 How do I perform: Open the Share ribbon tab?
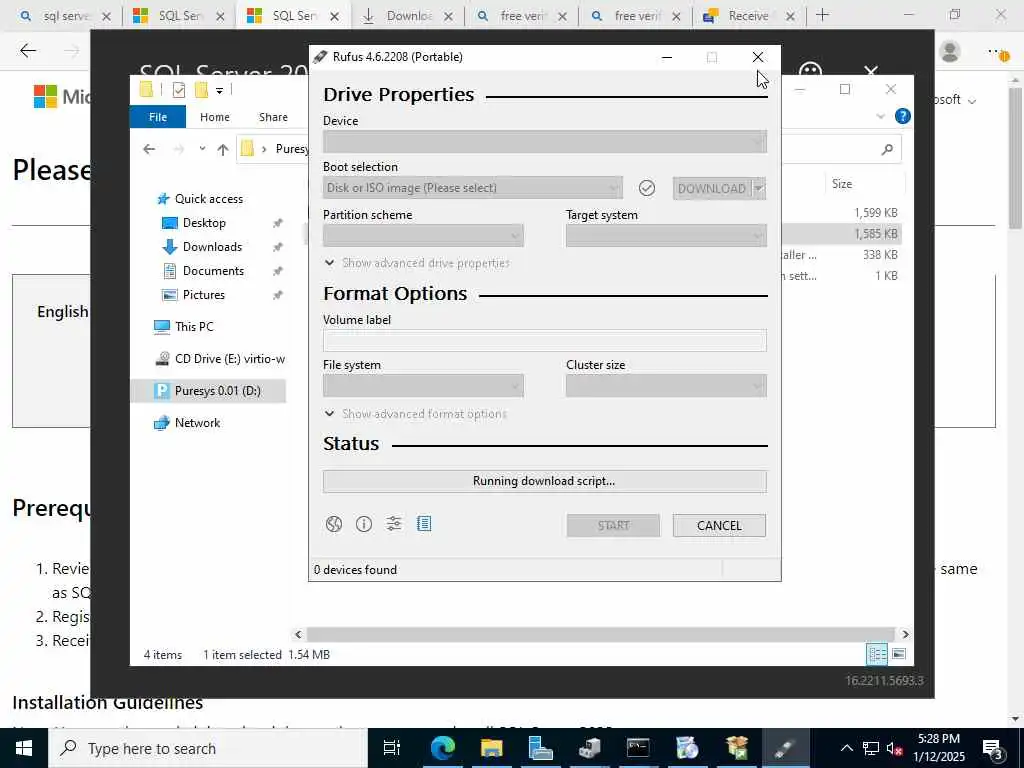pos(273,117)
